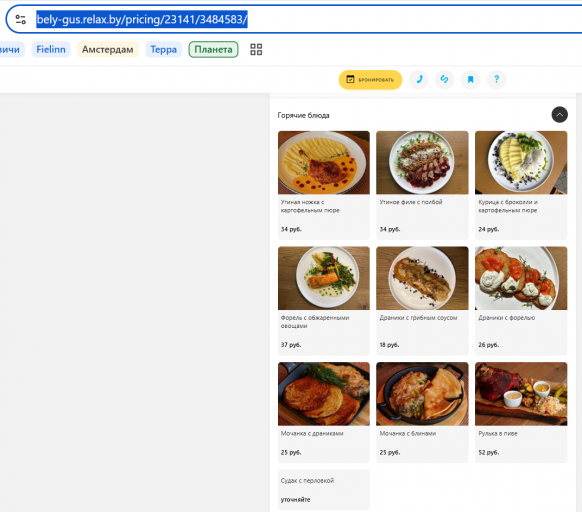
Task: Click the yellow Бронировать booking button
Action: click(370, 80)
